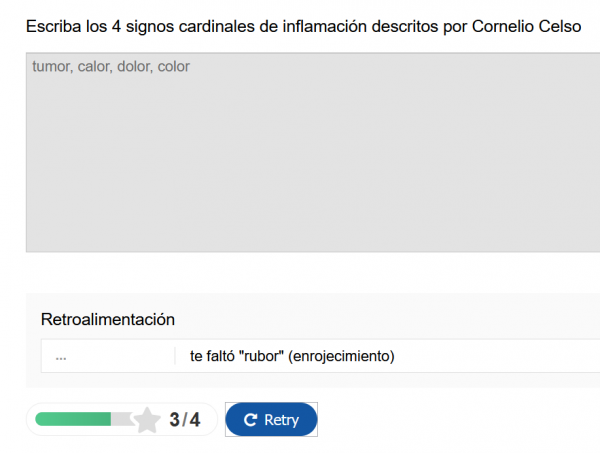Click the star icon beside the score
The width and height of the screenshot is (600, 453).
147,420
